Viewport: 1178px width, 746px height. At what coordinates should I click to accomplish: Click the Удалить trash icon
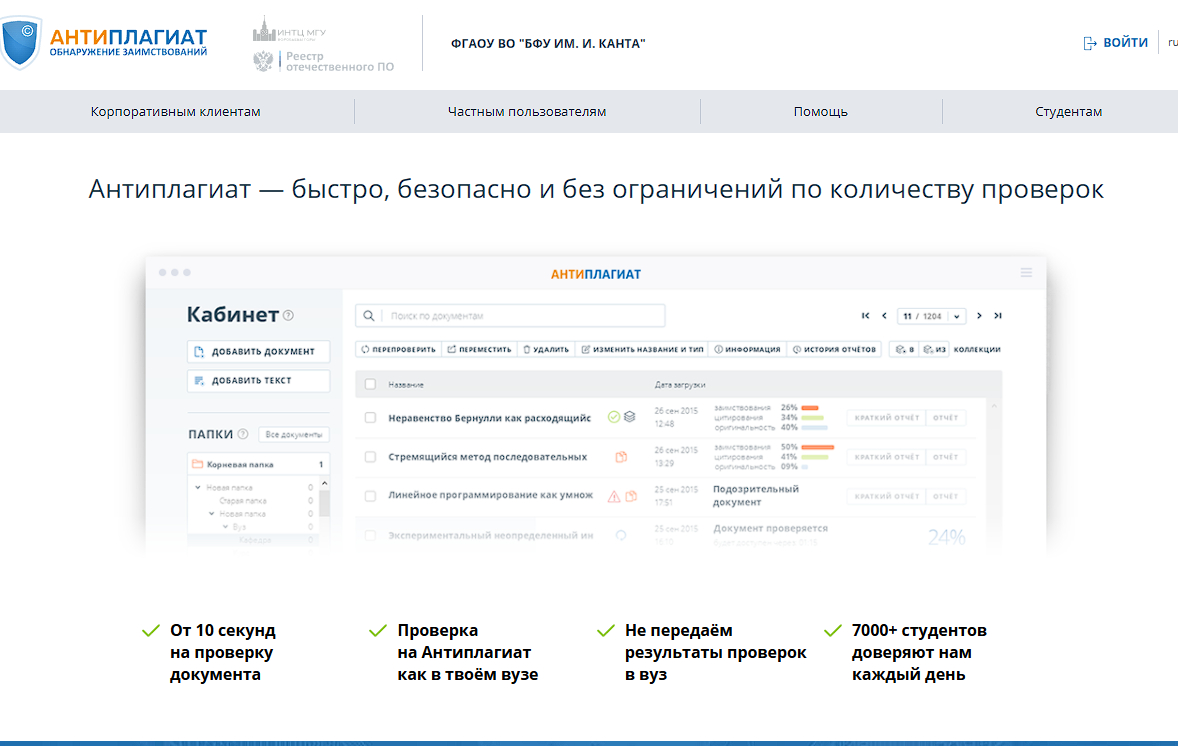point(526,351)
